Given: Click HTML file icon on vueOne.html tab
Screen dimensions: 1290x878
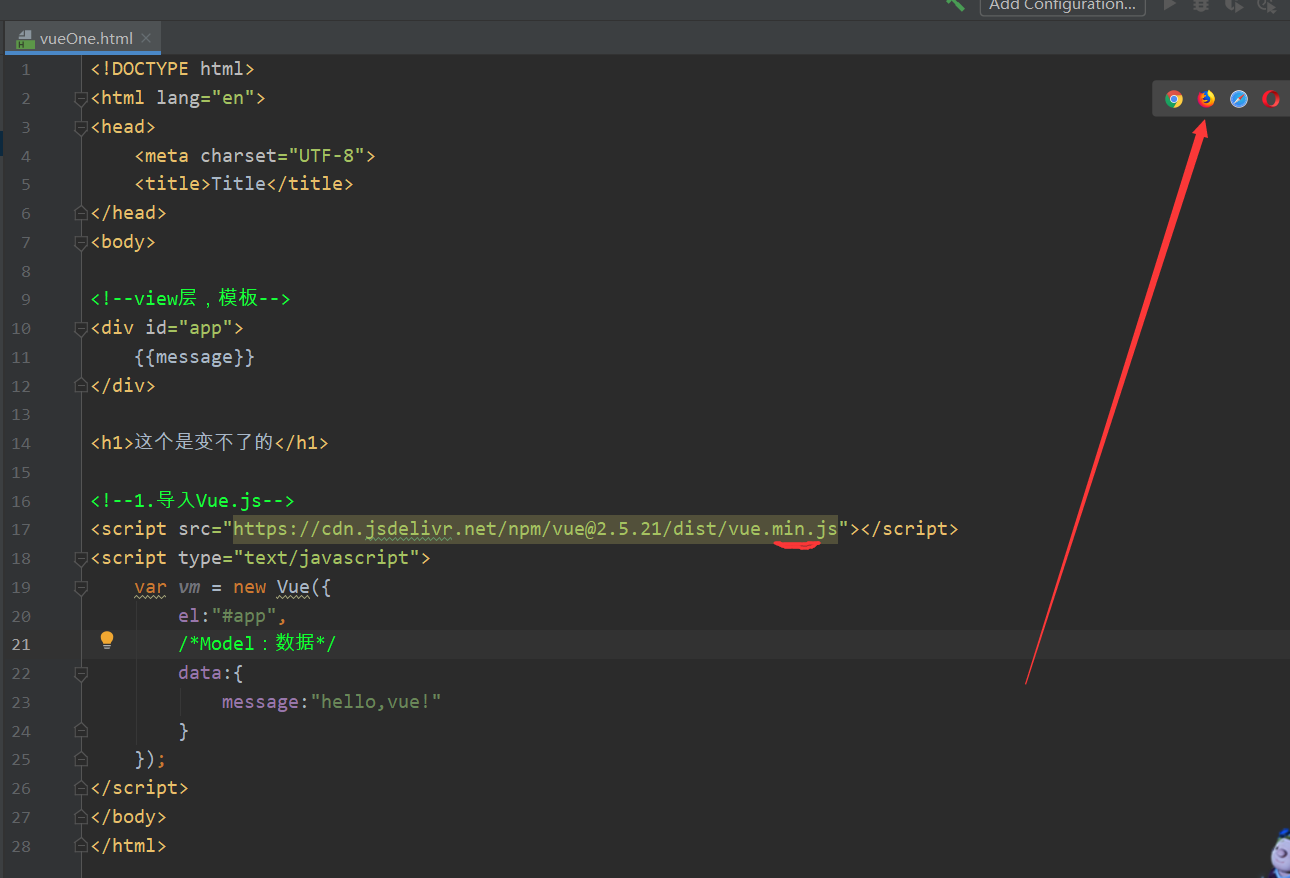Looking at the screenshot, I should coord(25,39).
